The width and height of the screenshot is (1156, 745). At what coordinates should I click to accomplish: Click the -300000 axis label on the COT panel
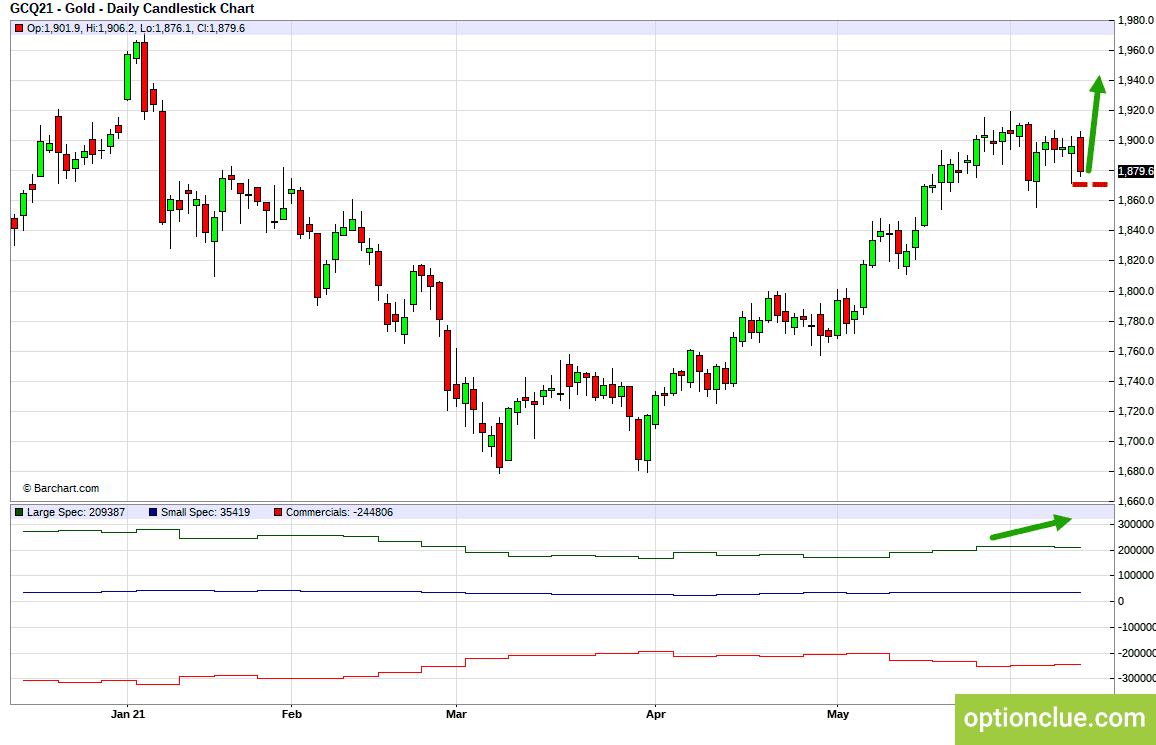coord(1136,678)
